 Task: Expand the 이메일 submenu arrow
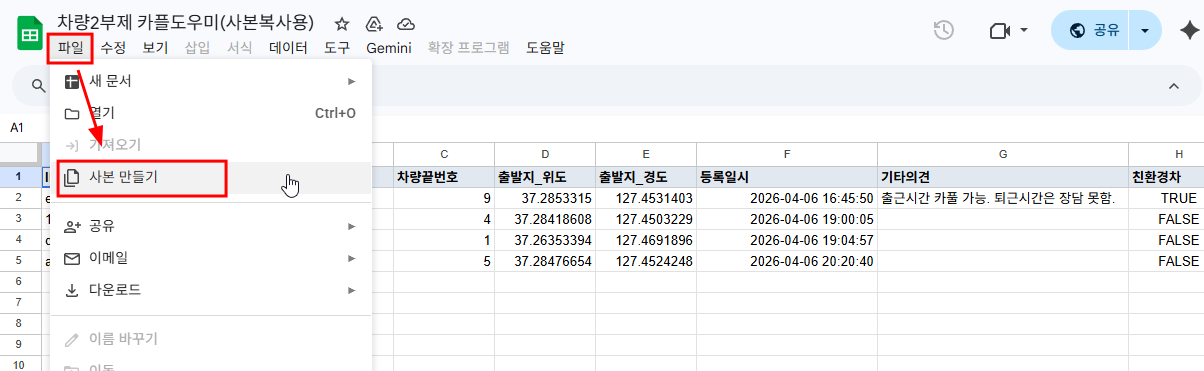click(352, 258)
